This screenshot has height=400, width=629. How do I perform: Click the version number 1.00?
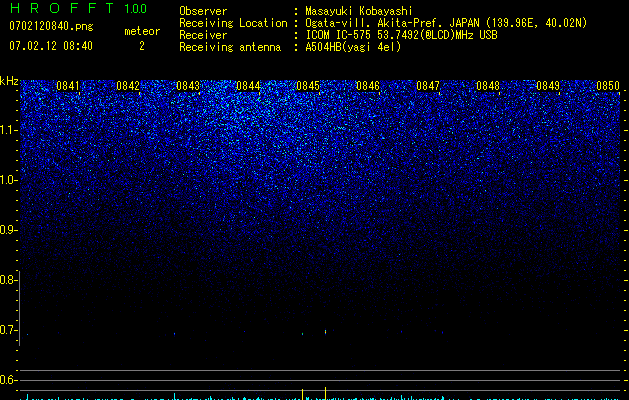pyautogui.click(x=136, y=9)
